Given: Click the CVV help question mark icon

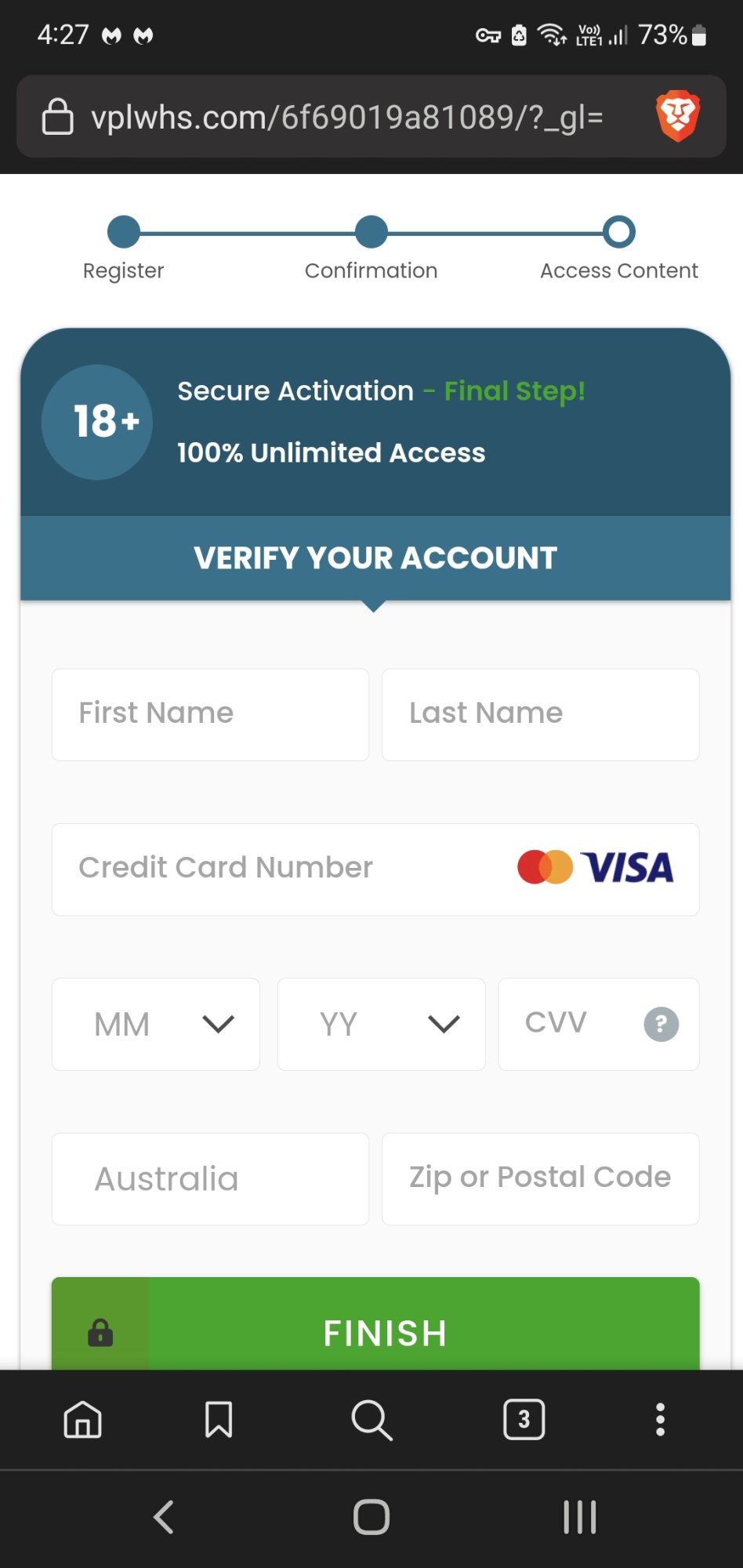Looking at the screenshot, I should tap(661, 1024).
